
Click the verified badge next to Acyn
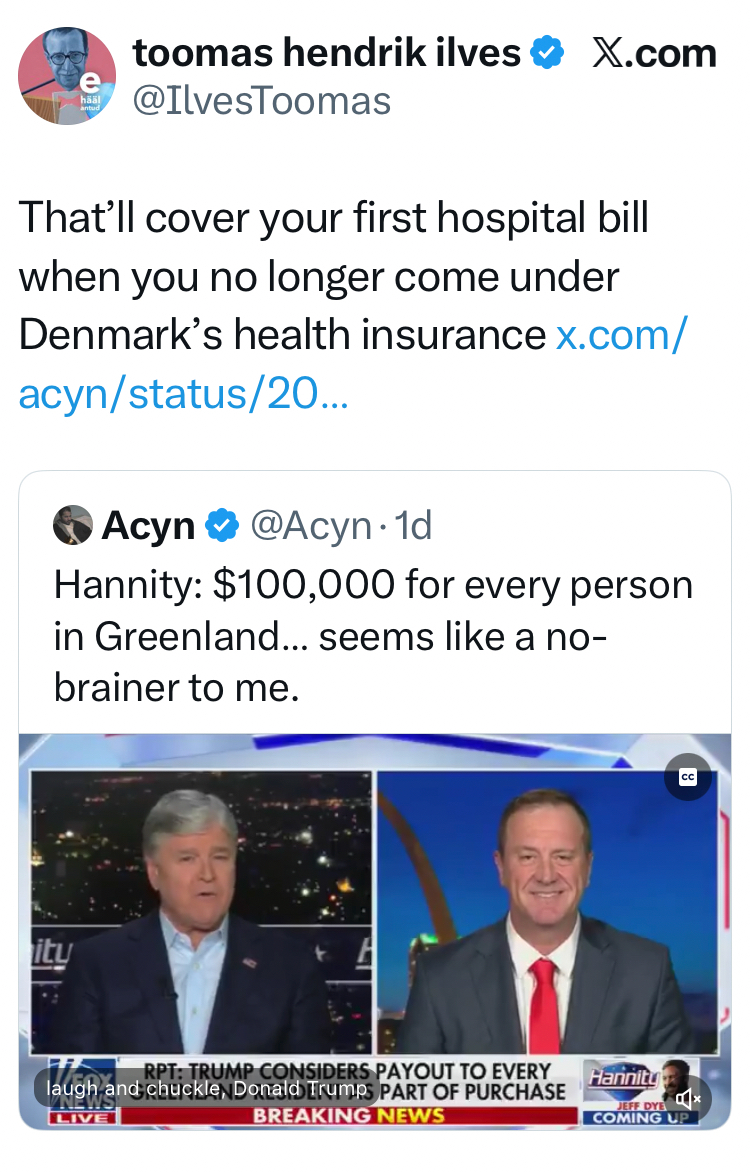[x=222, y=525]
